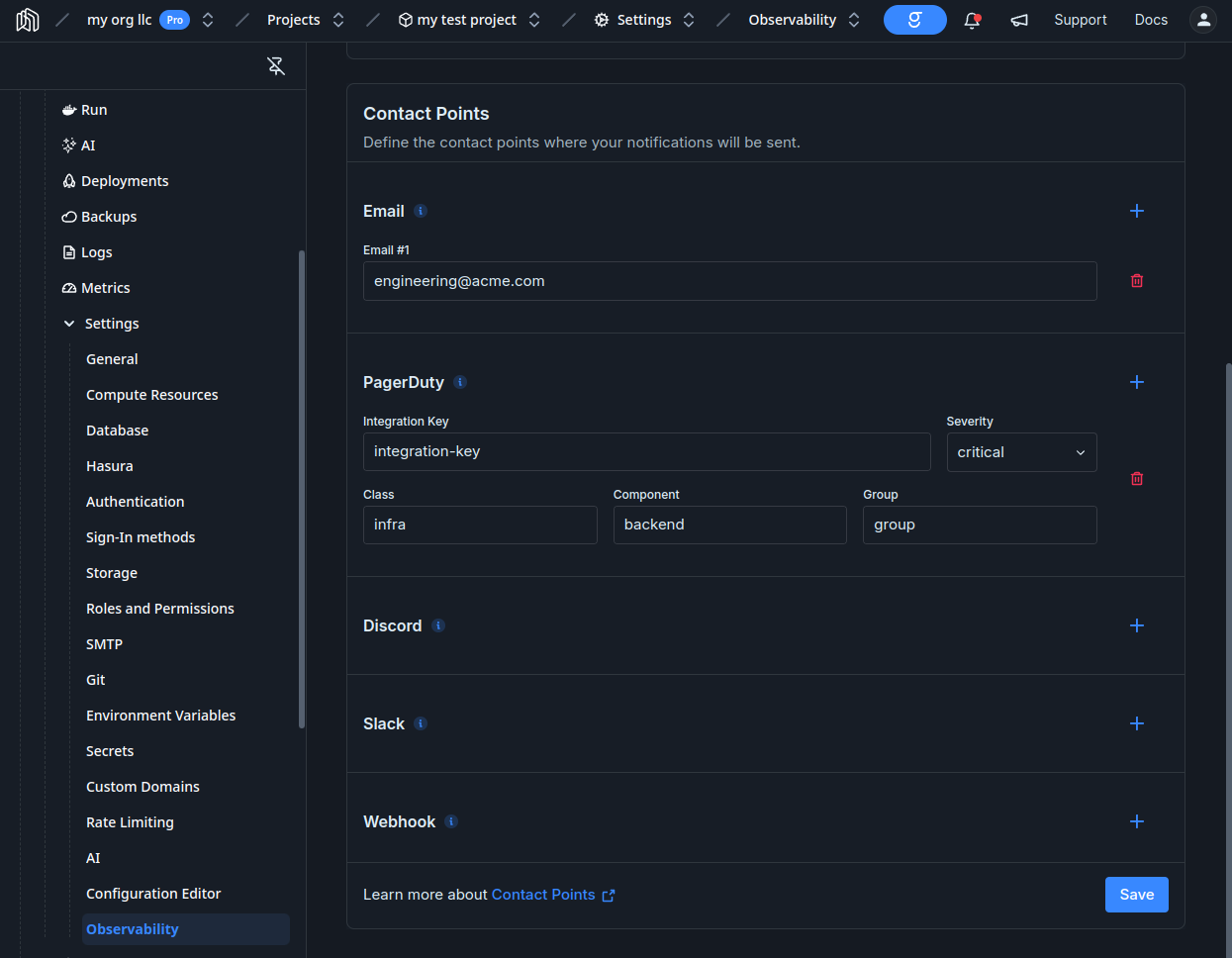Open the Severity dropdown set to critical
Image resolution: width=1232 pixels, height=958 pixels.
1021,452
